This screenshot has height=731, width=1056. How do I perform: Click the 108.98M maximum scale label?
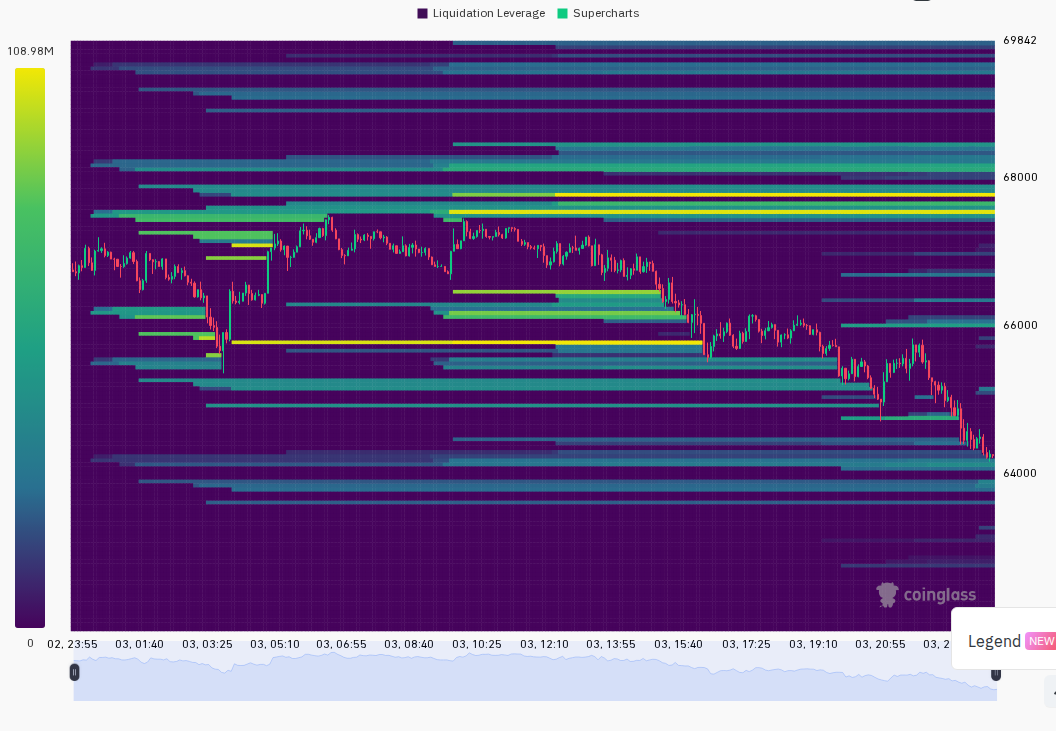point(30,51)
